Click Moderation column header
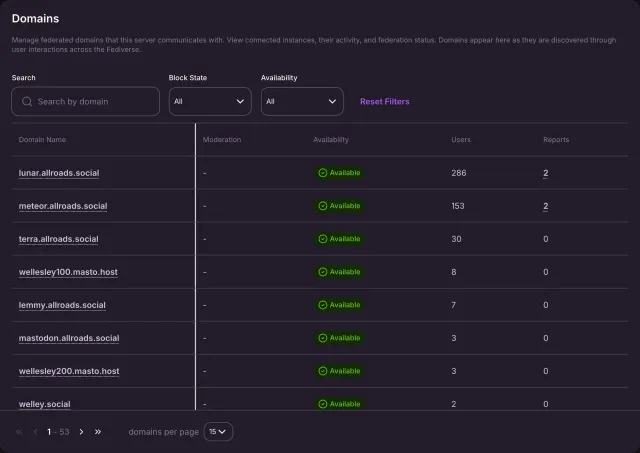This screenshot has height=453, width=640. [x=222, y=140]
